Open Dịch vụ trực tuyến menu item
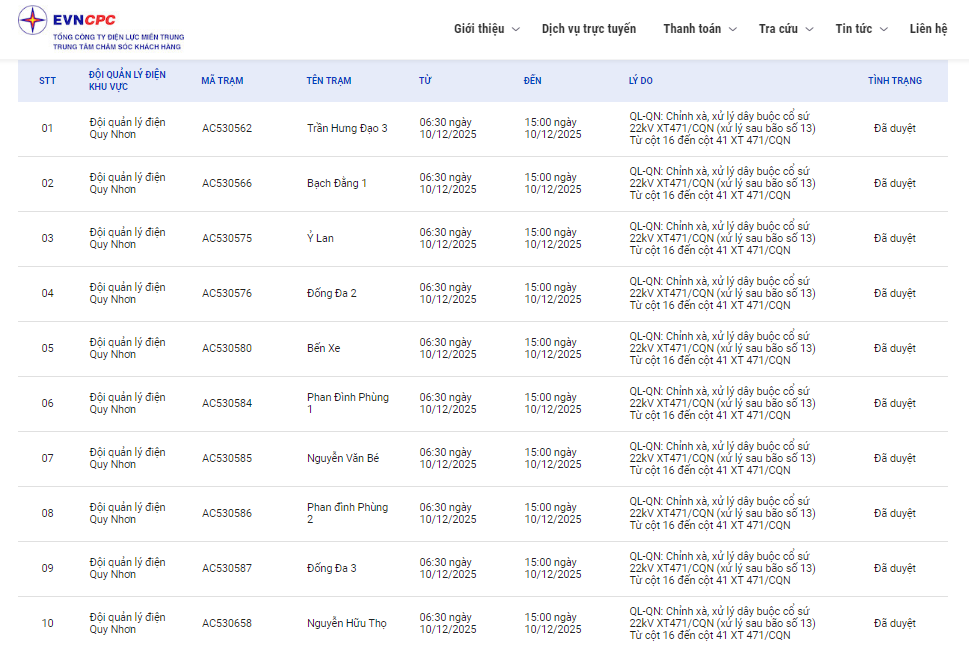 [588, 29]
